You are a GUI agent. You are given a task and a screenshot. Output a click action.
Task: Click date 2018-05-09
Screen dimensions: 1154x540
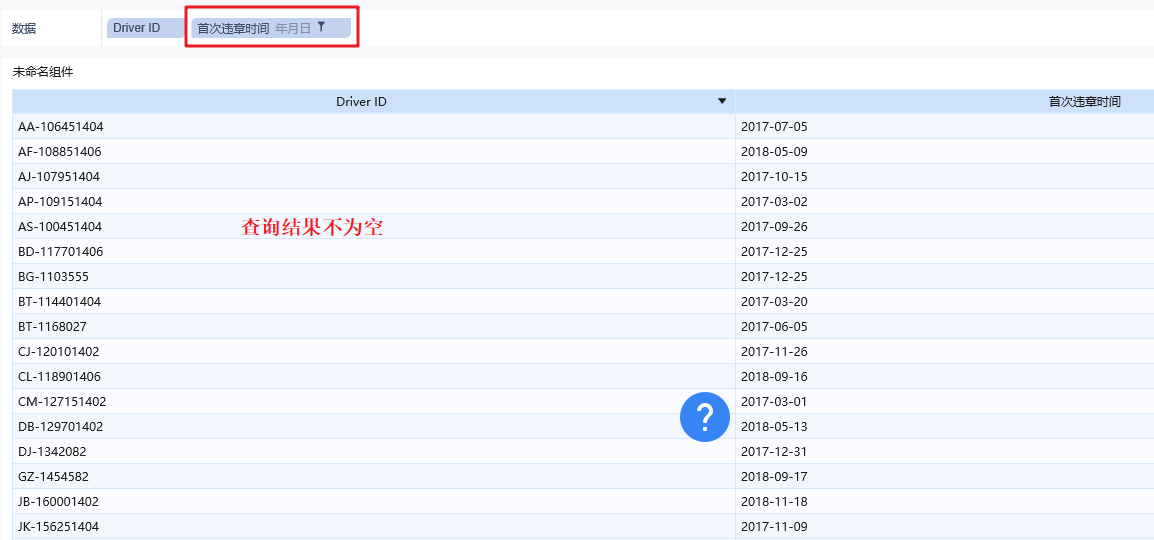tap(774, 152)
